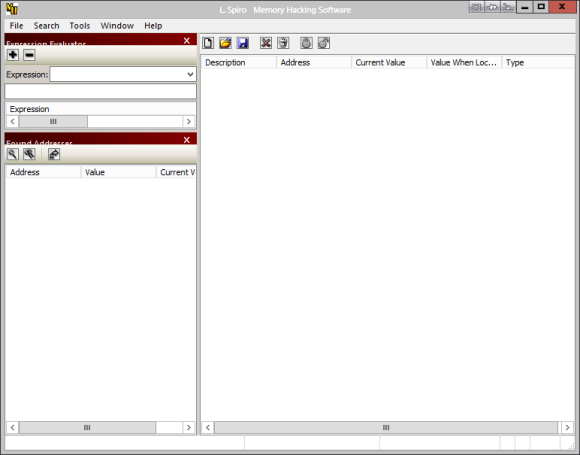
Task: Click the first search magnifier icon in Found Addresses
Action: tap(13, 154)
